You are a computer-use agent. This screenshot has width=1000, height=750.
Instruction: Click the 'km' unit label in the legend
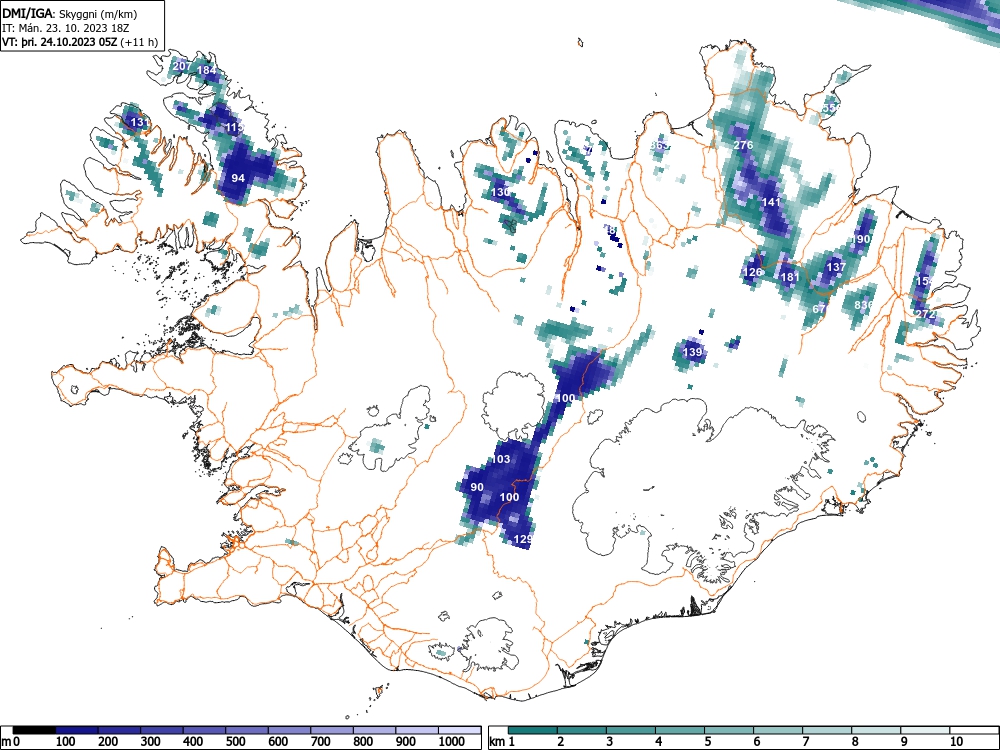497,742
